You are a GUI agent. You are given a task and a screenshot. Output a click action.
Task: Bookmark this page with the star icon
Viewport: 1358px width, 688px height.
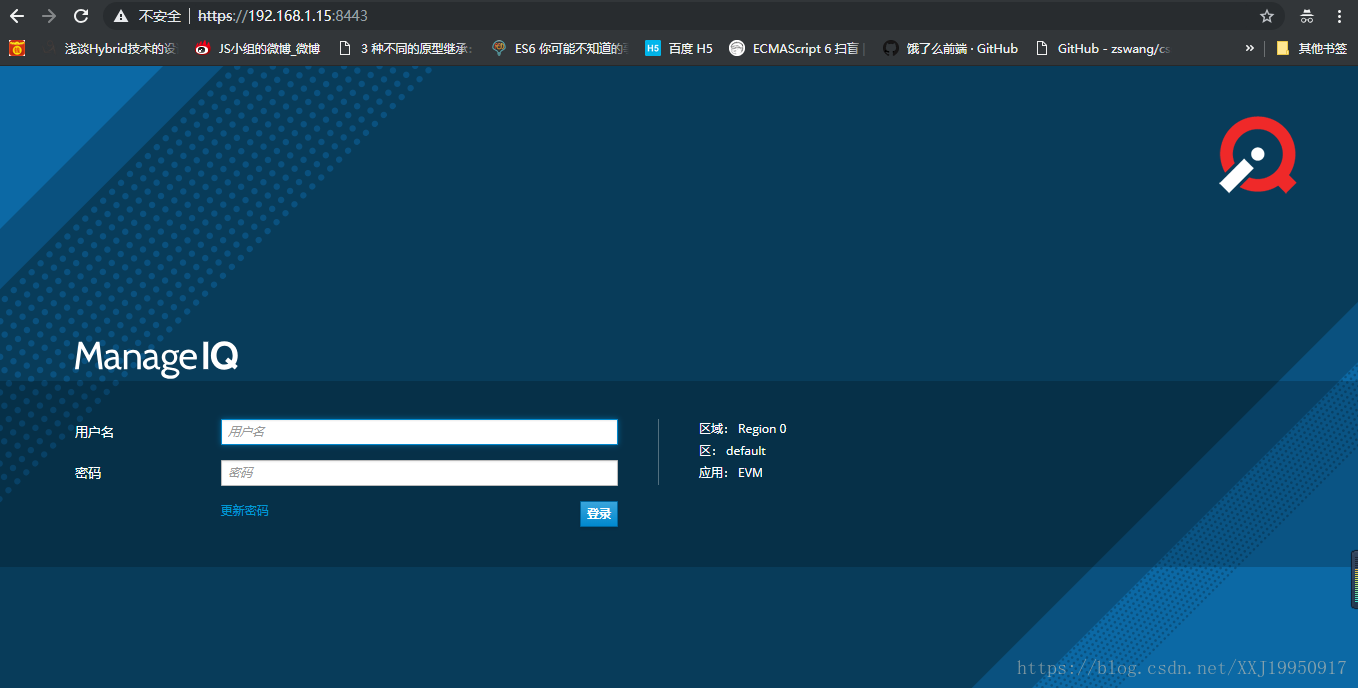point(1267,16)
